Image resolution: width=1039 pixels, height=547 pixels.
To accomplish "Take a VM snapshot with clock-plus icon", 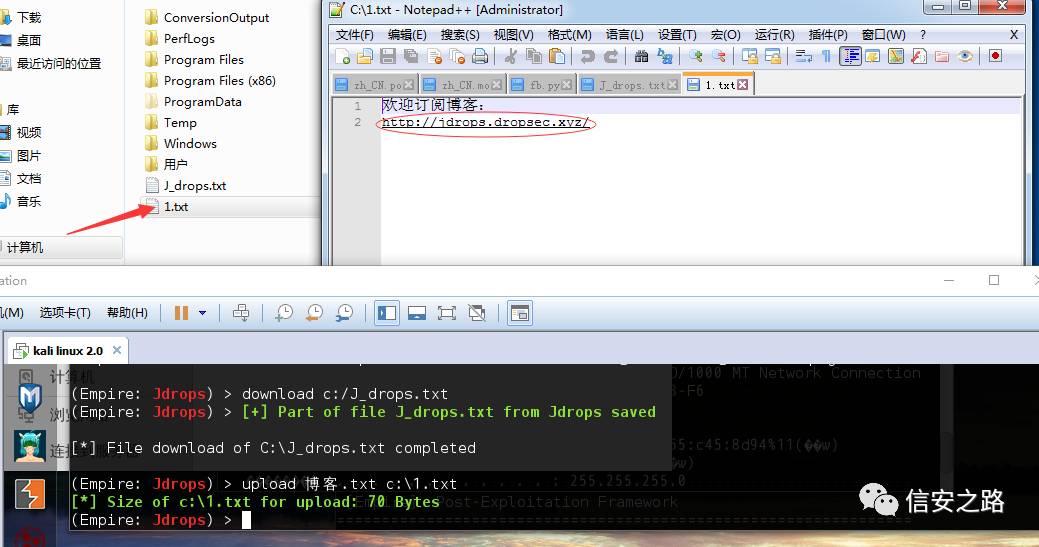I will point(284,313).
